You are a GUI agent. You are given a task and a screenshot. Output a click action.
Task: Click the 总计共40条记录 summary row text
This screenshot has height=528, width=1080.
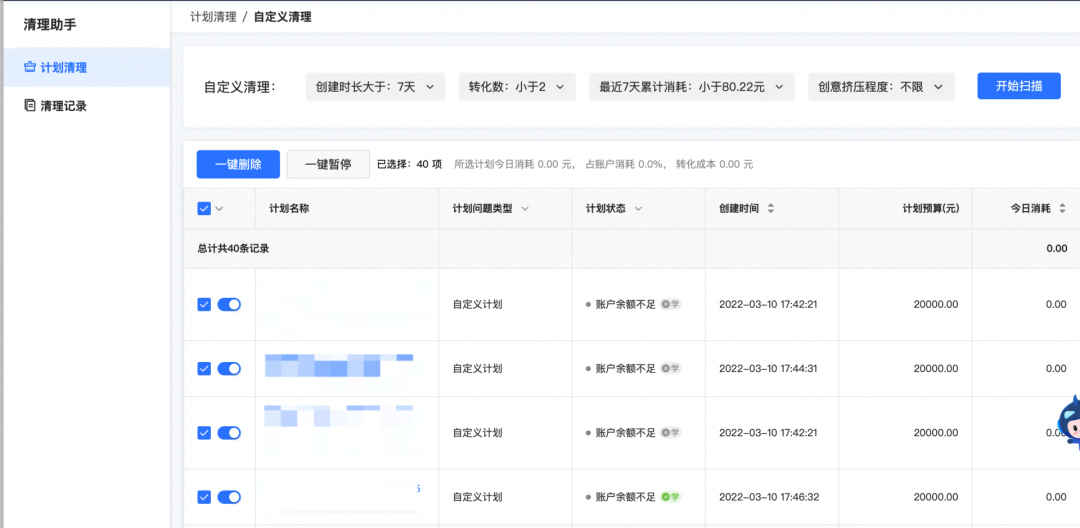pyautogui.click(x=233, y=249)
